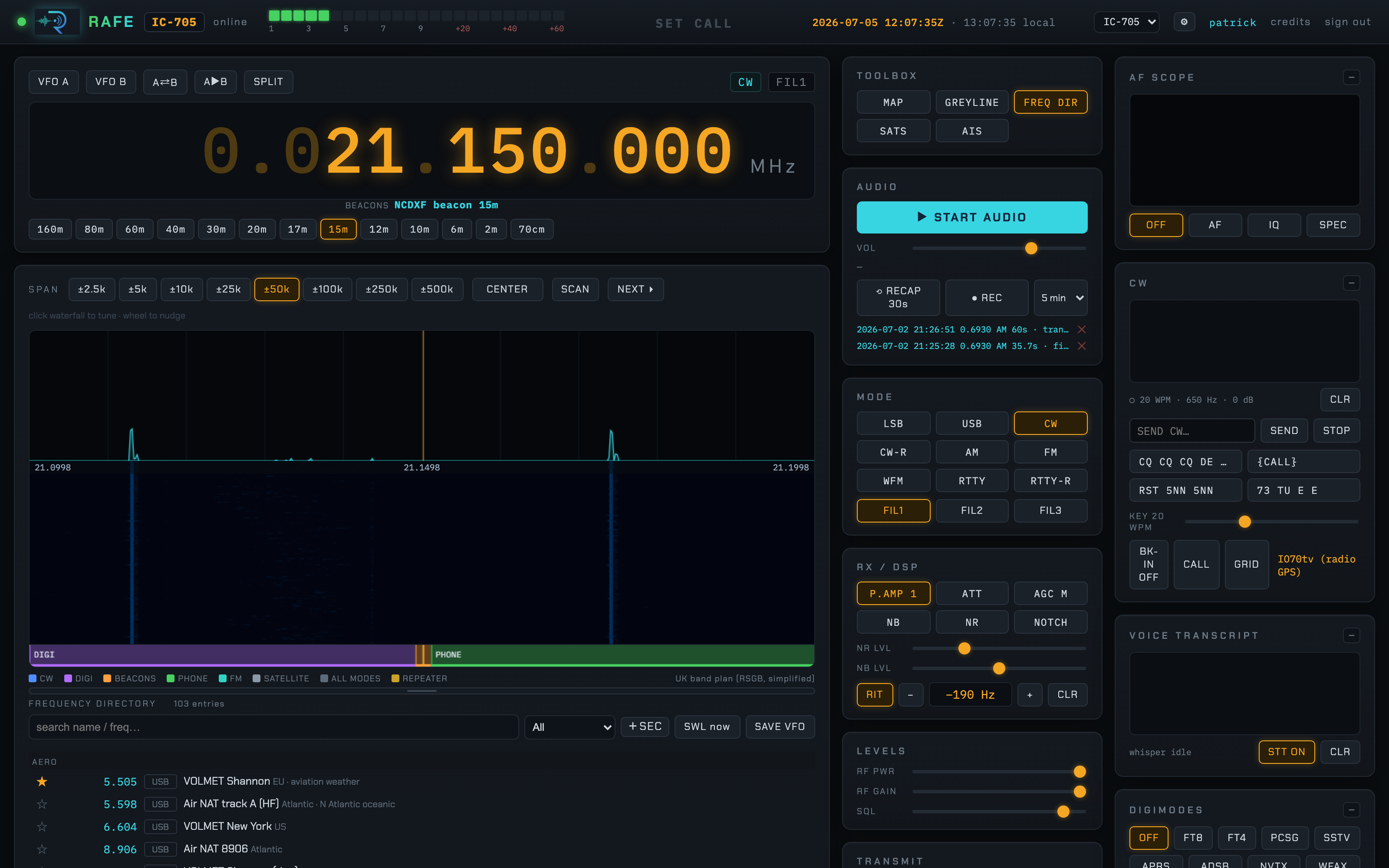Toggle P.AMP 1 preamp
This screenshot has height=868, width=1389.
(893, 594)
